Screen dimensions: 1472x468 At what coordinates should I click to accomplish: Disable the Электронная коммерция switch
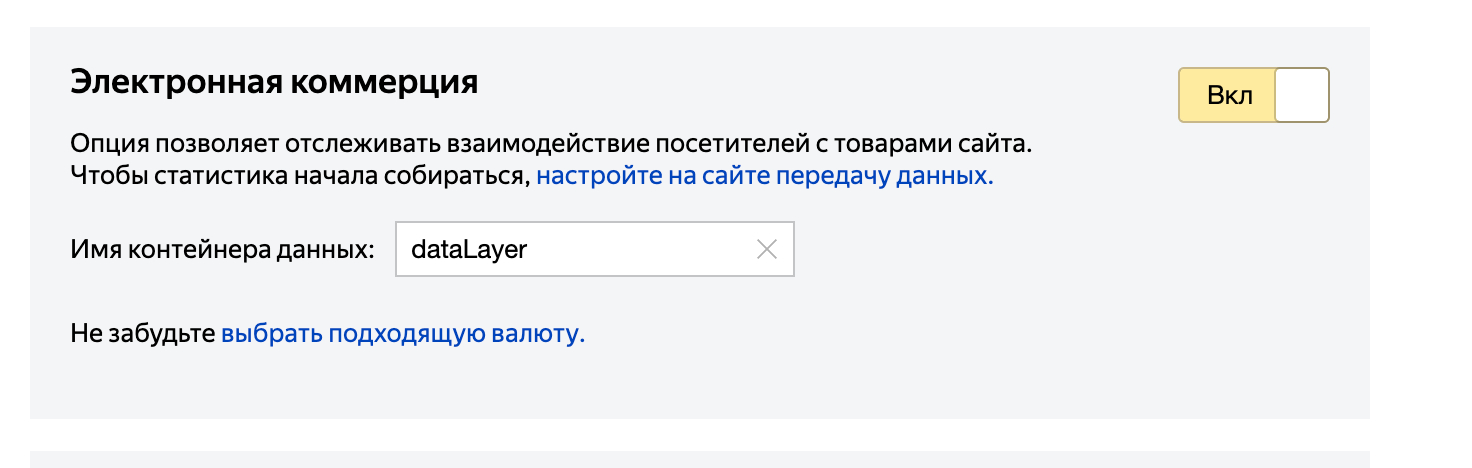(x=1253, y=96)
